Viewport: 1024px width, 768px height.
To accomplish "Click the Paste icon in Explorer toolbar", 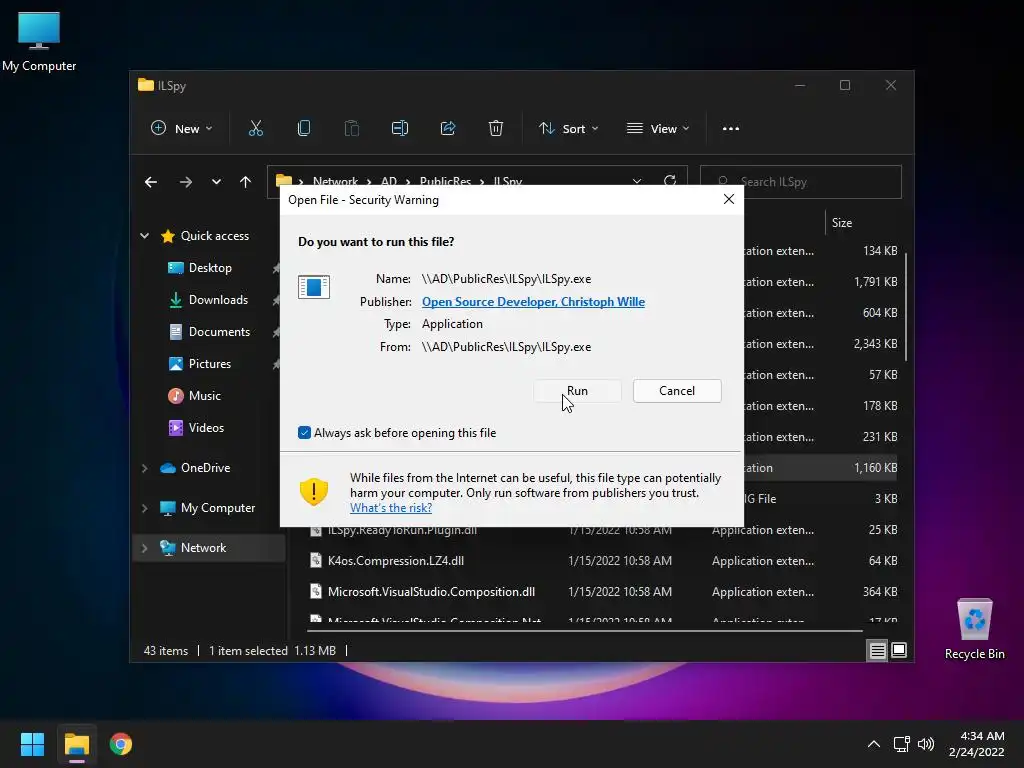I will (x=352, y=129).
